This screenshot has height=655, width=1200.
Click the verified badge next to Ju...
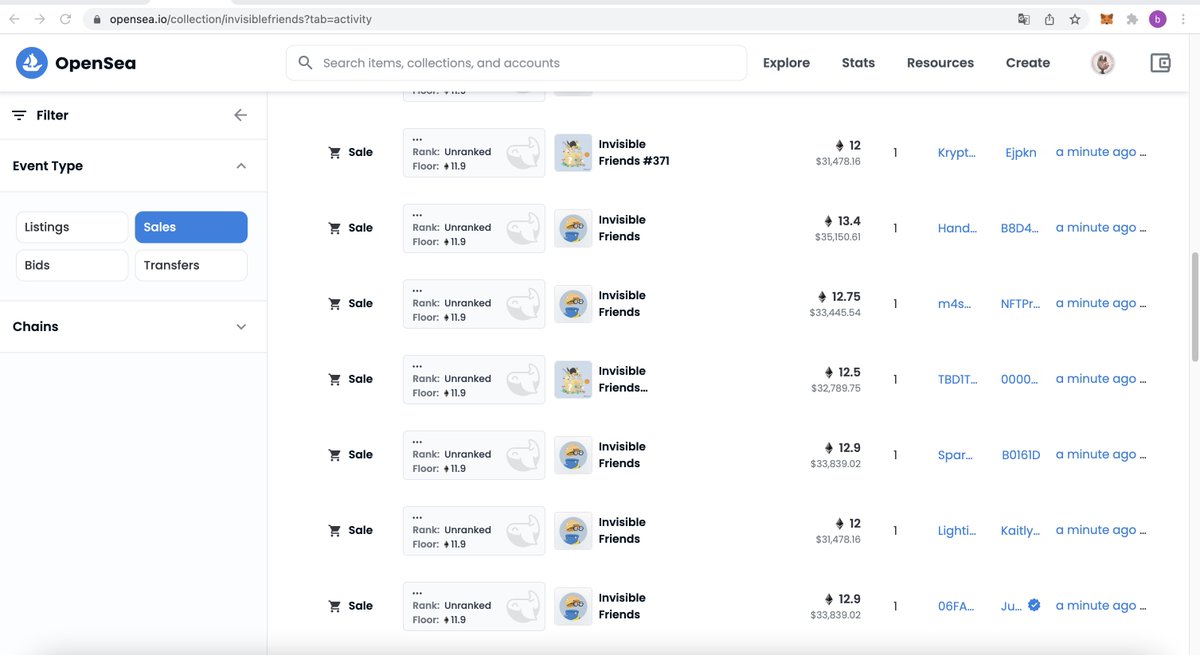point(1034,605)
